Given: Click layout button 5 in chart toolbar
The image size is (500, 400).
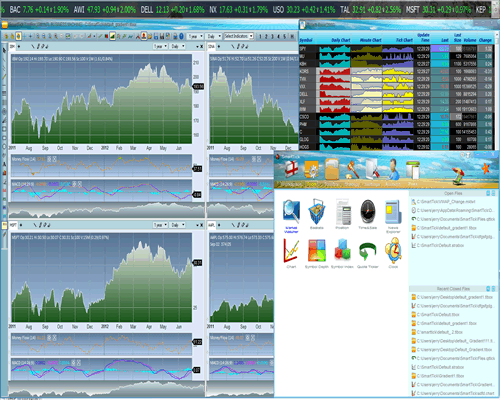Looking at the screenshot, I should click(285, 36).
